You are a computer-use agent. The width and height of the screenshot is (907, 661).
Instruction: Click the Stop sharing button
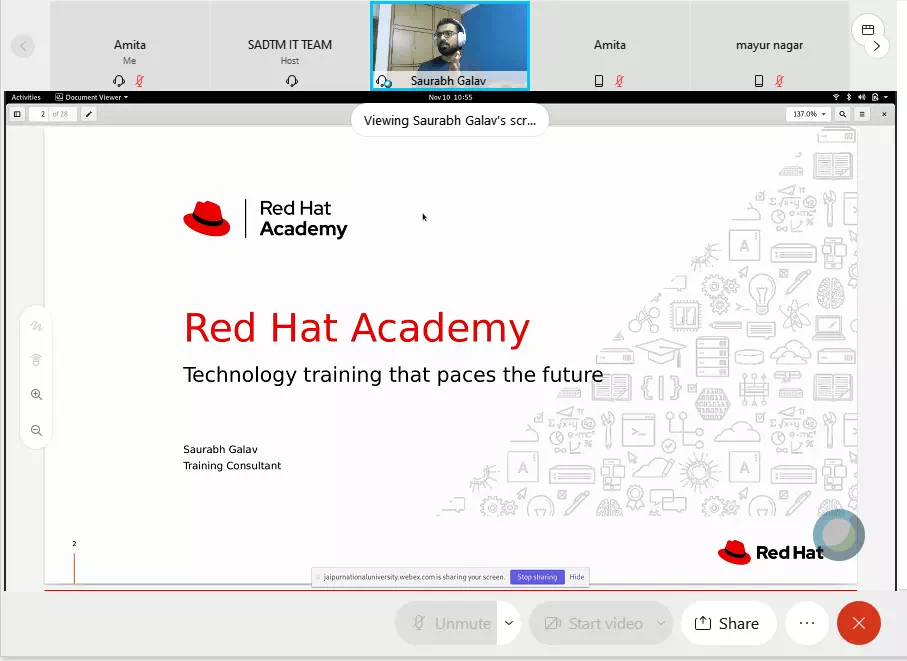[x=537, y=577]
